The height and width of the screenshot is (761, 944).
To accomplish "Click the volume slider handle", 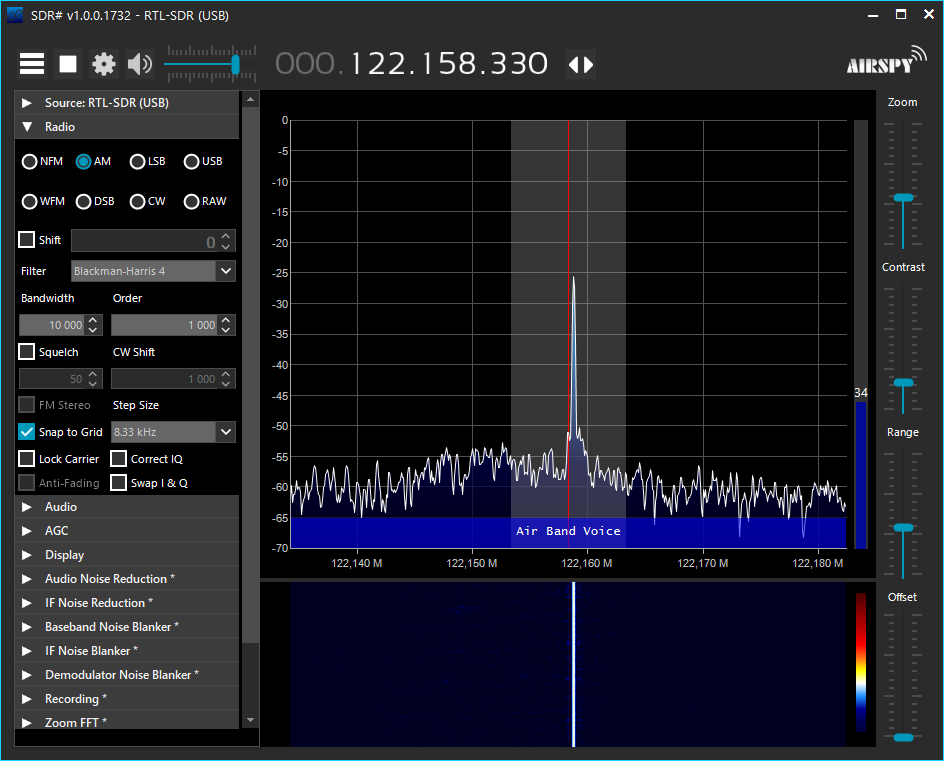I will click(235, 64).
